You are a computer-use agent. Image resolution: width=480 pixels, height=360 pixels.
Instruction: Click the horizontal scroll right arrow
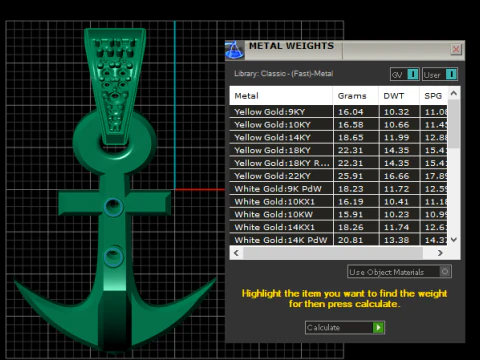click(440, 253)
